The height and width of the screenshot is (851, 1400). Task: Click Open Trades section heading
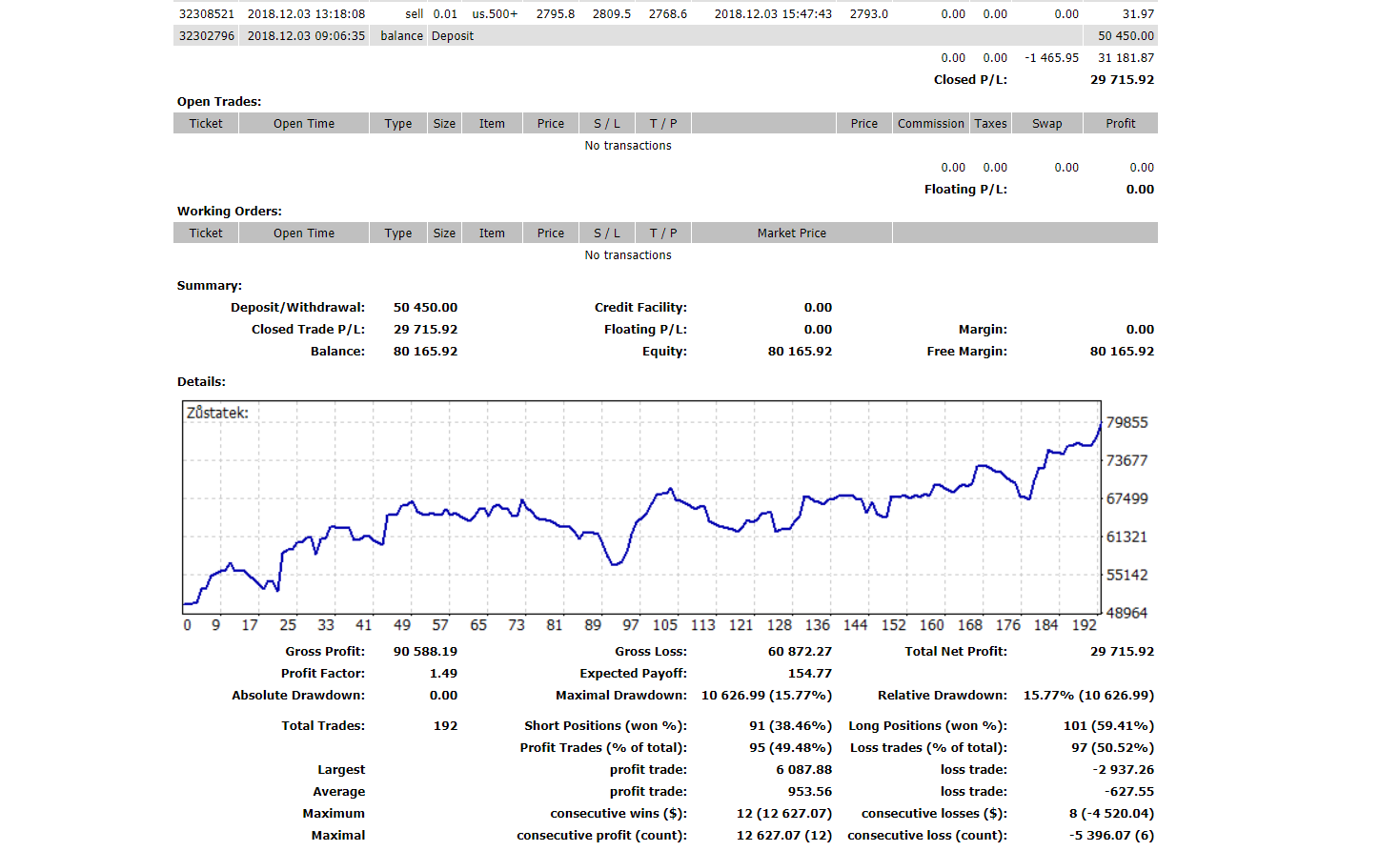219,102
